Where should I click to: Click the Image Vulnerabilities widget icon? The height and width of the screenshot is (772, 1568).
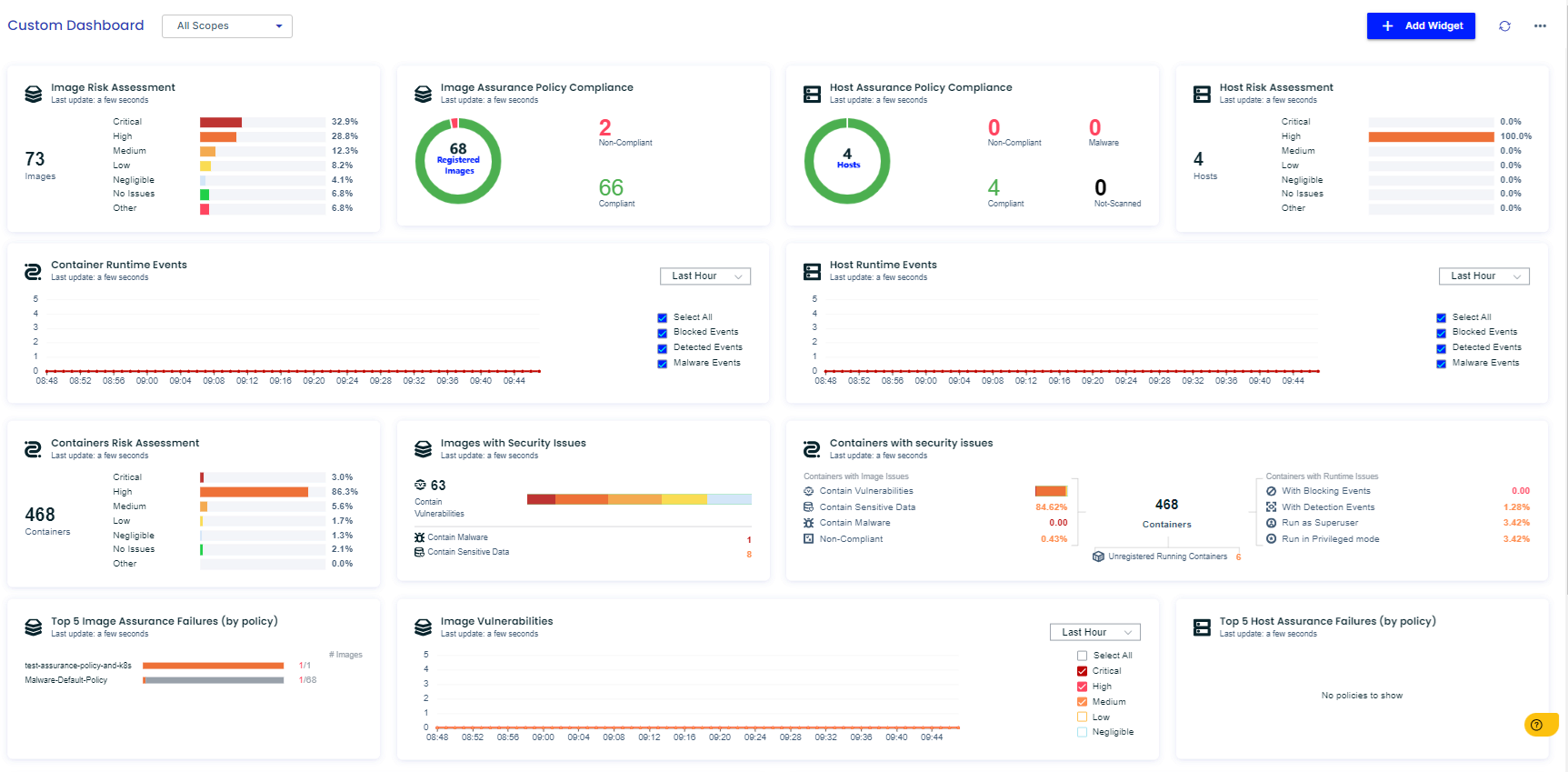423,627
